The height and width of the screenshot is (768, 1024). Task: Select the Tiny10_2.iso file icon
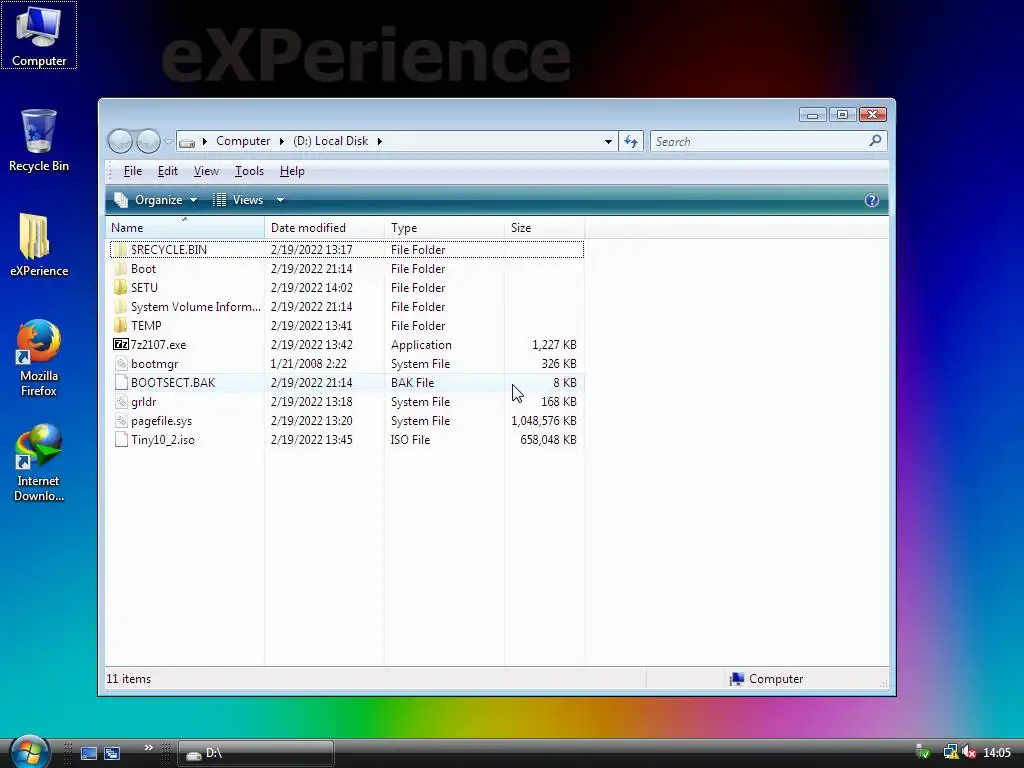click(x=121, y=440)
